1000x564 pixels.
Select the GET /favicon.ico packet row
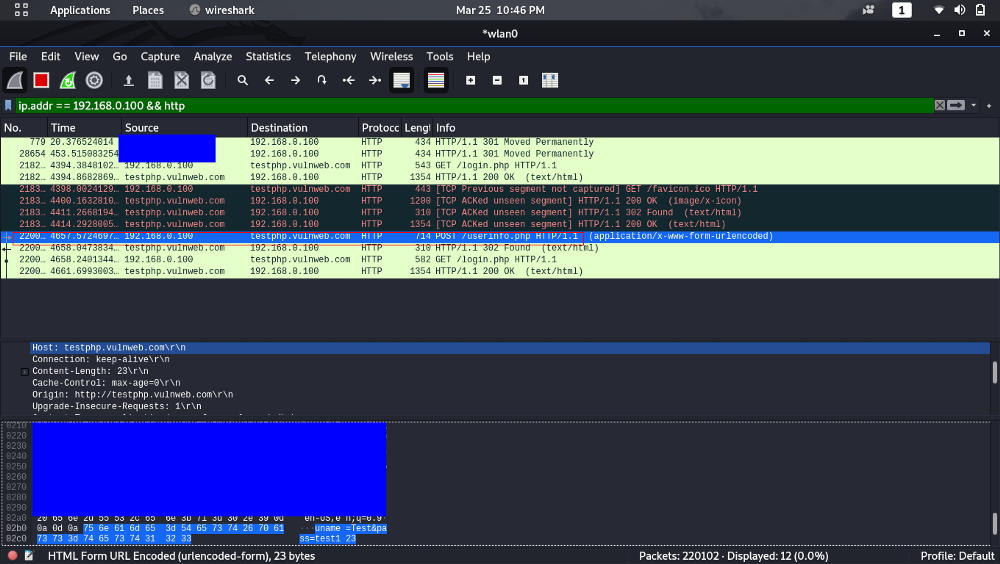500,189
